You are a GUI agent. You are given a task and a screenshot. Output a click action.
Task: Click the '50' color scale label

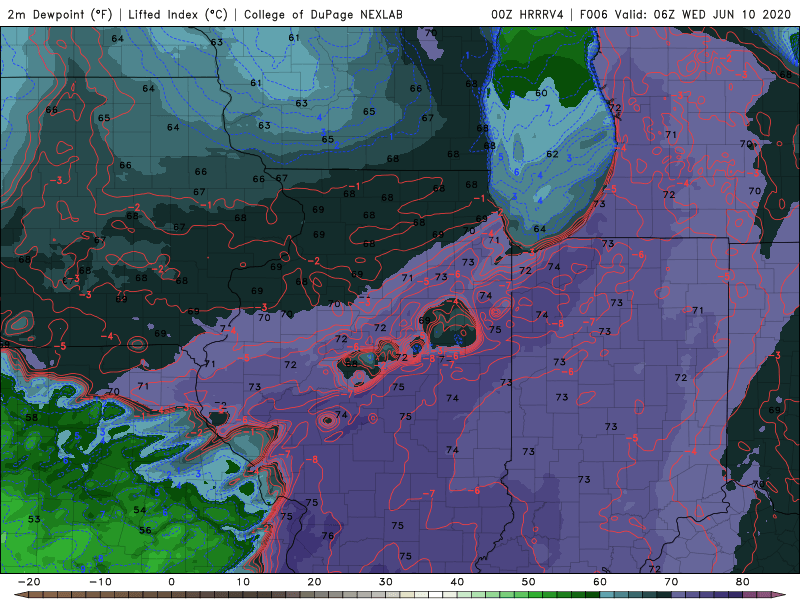click(x=529, y=582)
